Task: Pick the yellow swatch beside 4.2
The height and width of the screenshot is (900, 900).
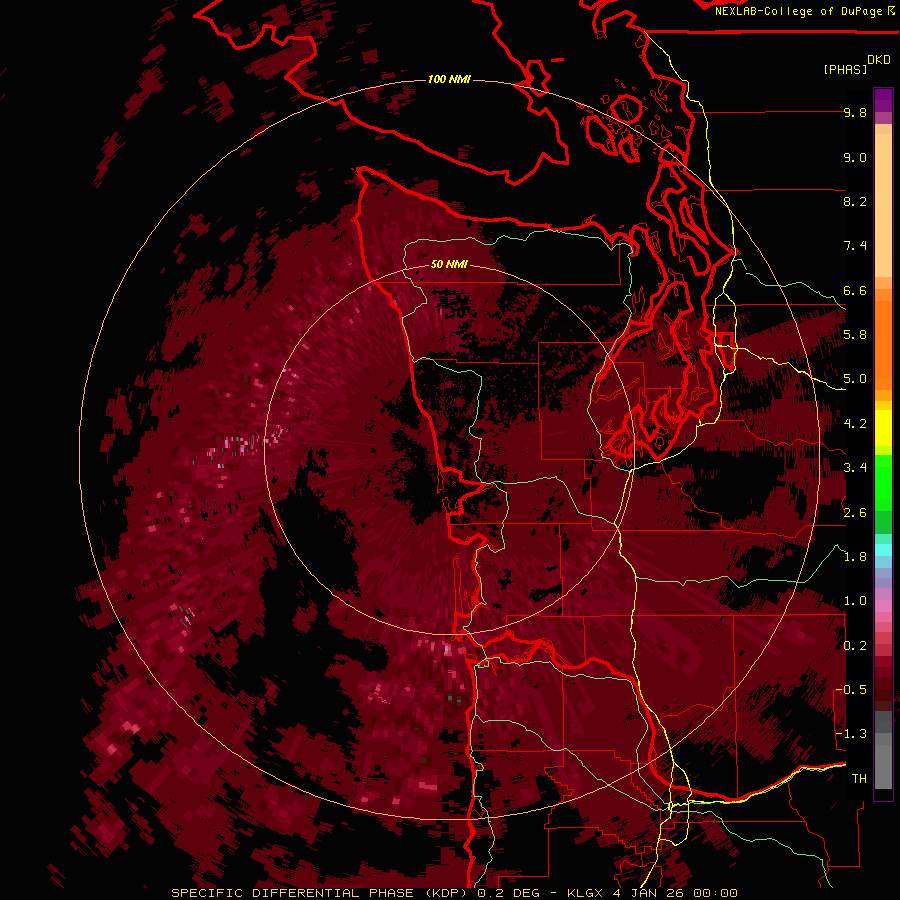Action: pos(883,428)
